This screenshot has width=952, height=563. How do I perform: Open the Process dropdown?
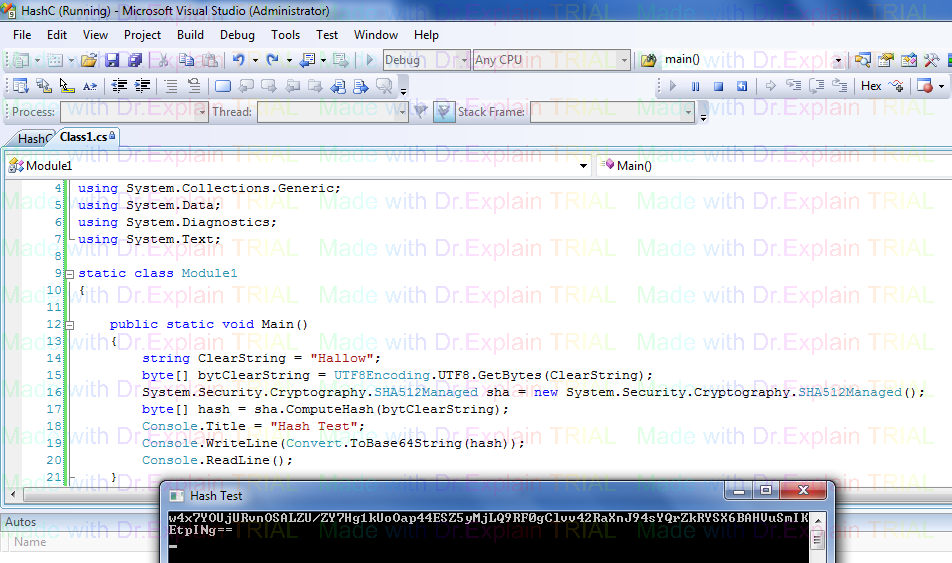tap(202, 112)
